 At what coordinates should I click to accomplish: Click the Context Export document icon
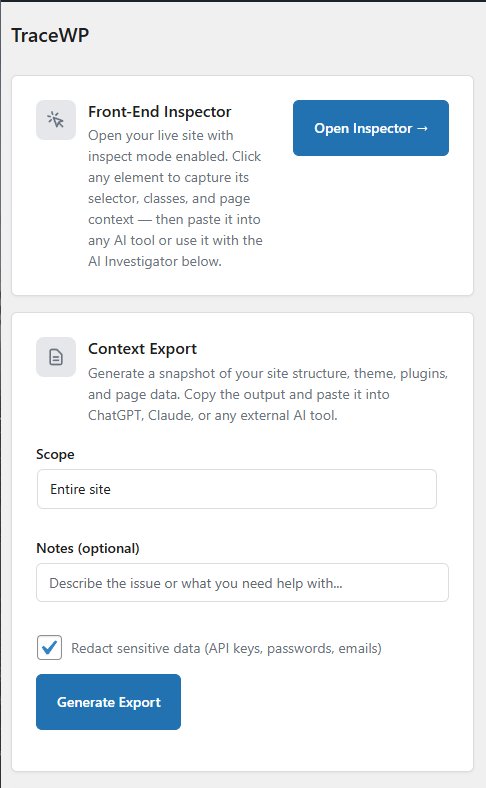(56, 357)
